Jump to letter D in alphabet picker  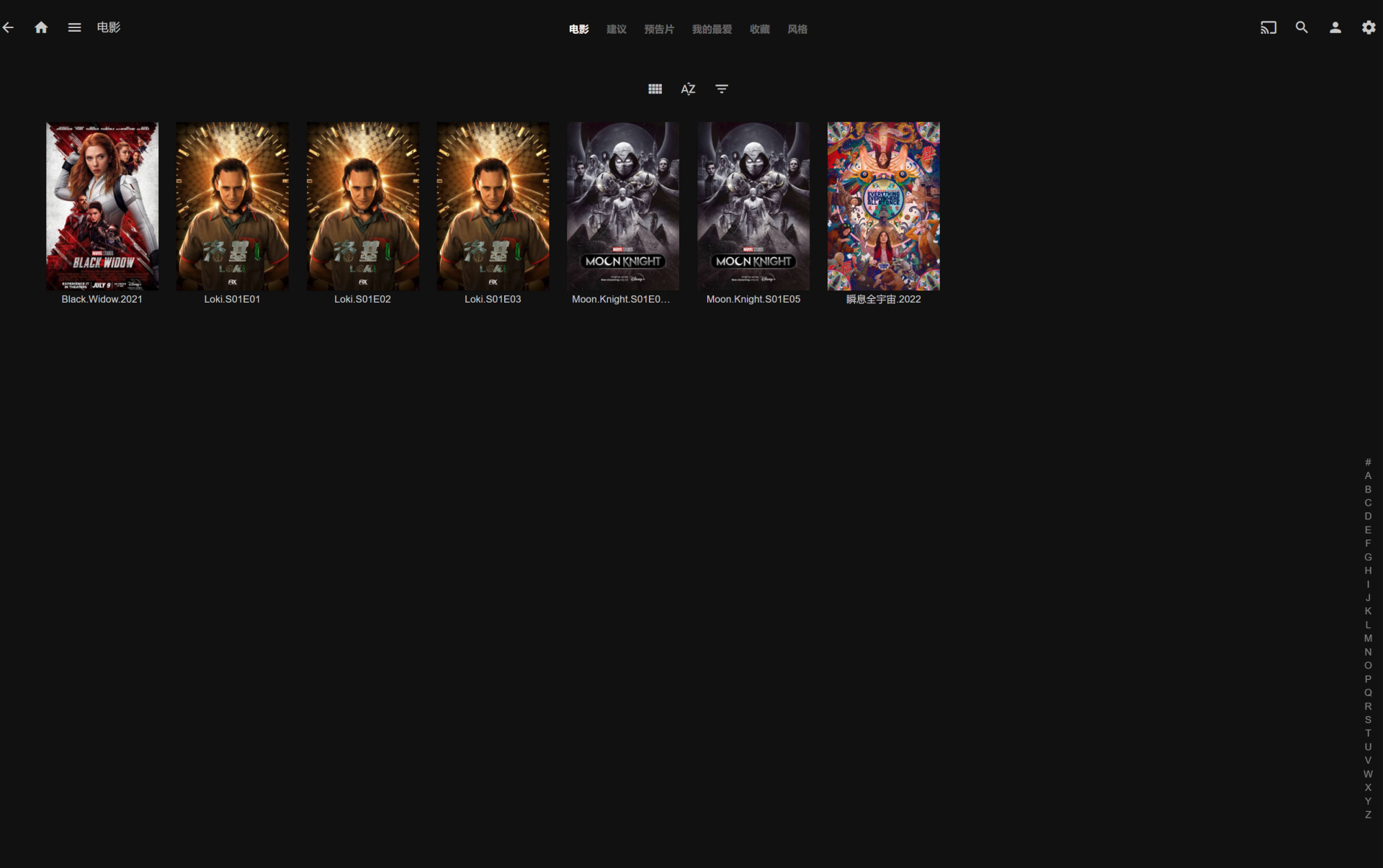(x=1368, y=516)
